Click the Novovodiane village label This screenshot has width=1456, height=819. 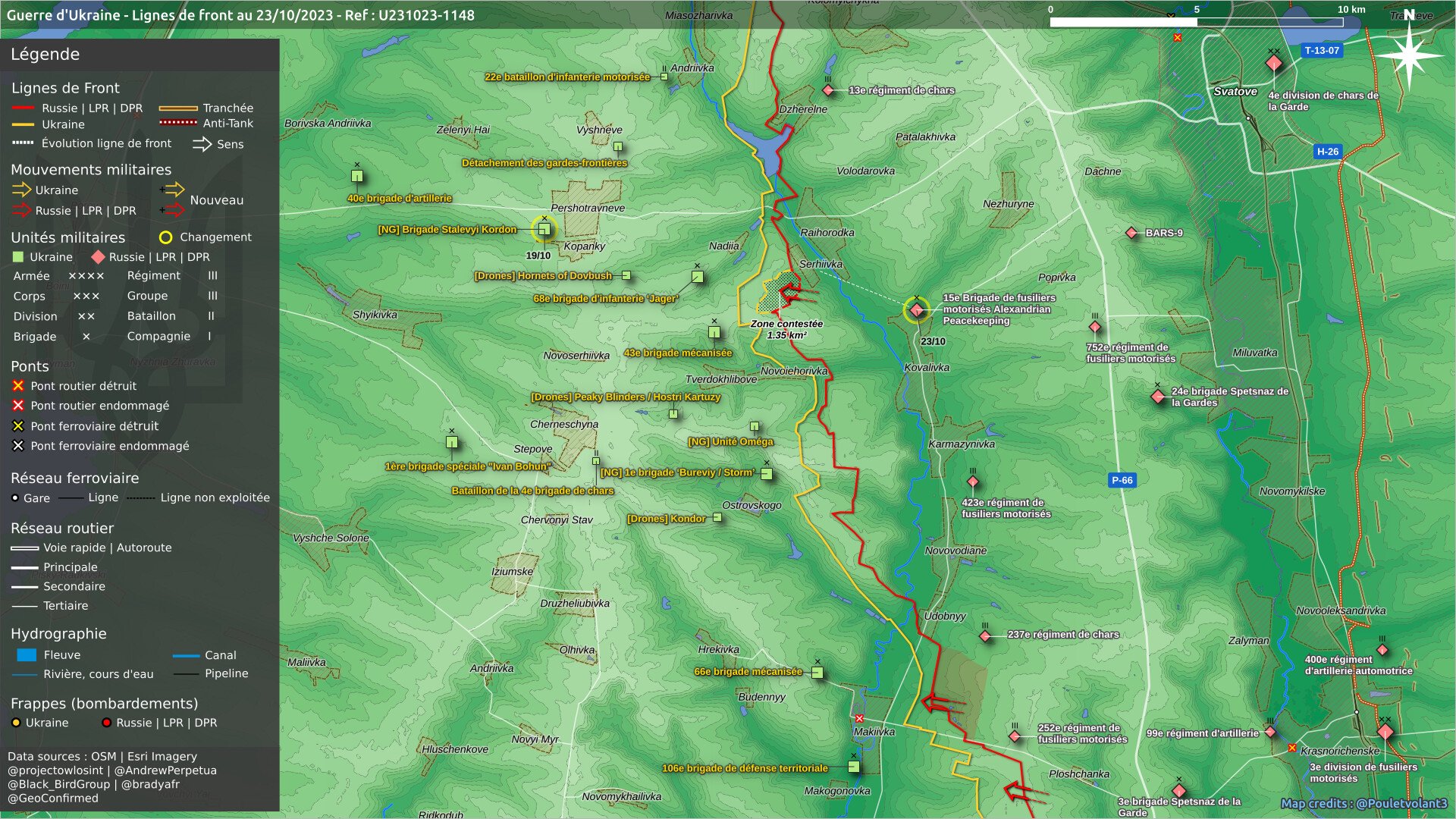coord(955,551)
